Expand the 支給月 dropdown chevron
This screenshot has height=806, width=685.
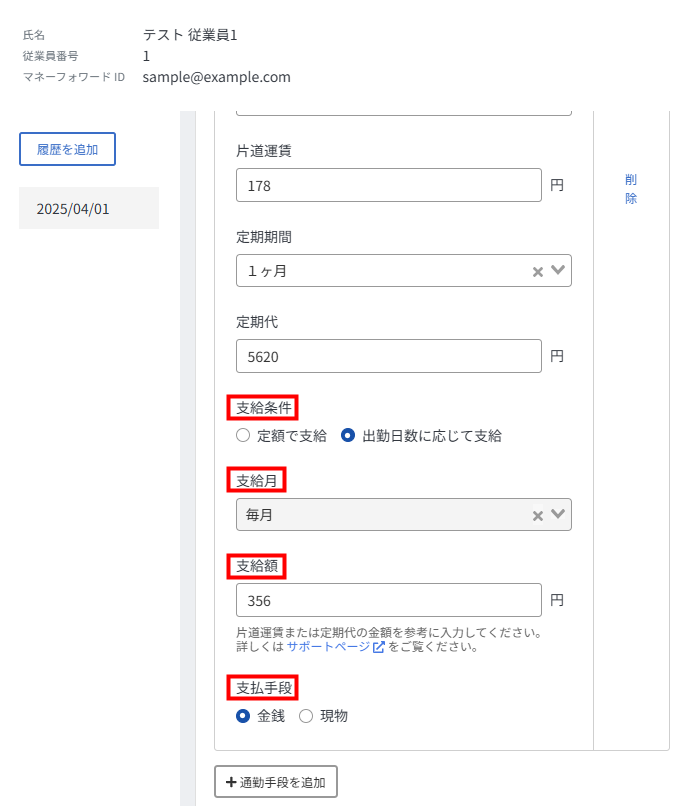point(558,514)
